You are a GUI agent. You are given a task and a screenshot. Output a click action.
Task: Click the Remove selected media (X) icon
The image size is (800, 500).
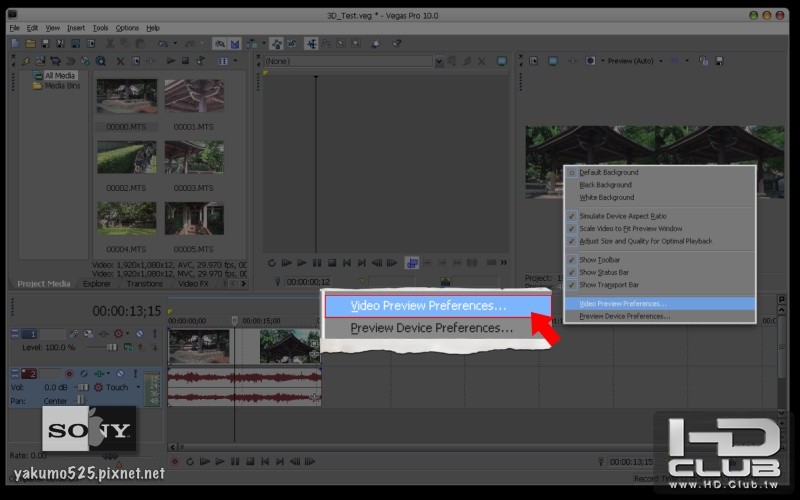(x=120, y=61)
